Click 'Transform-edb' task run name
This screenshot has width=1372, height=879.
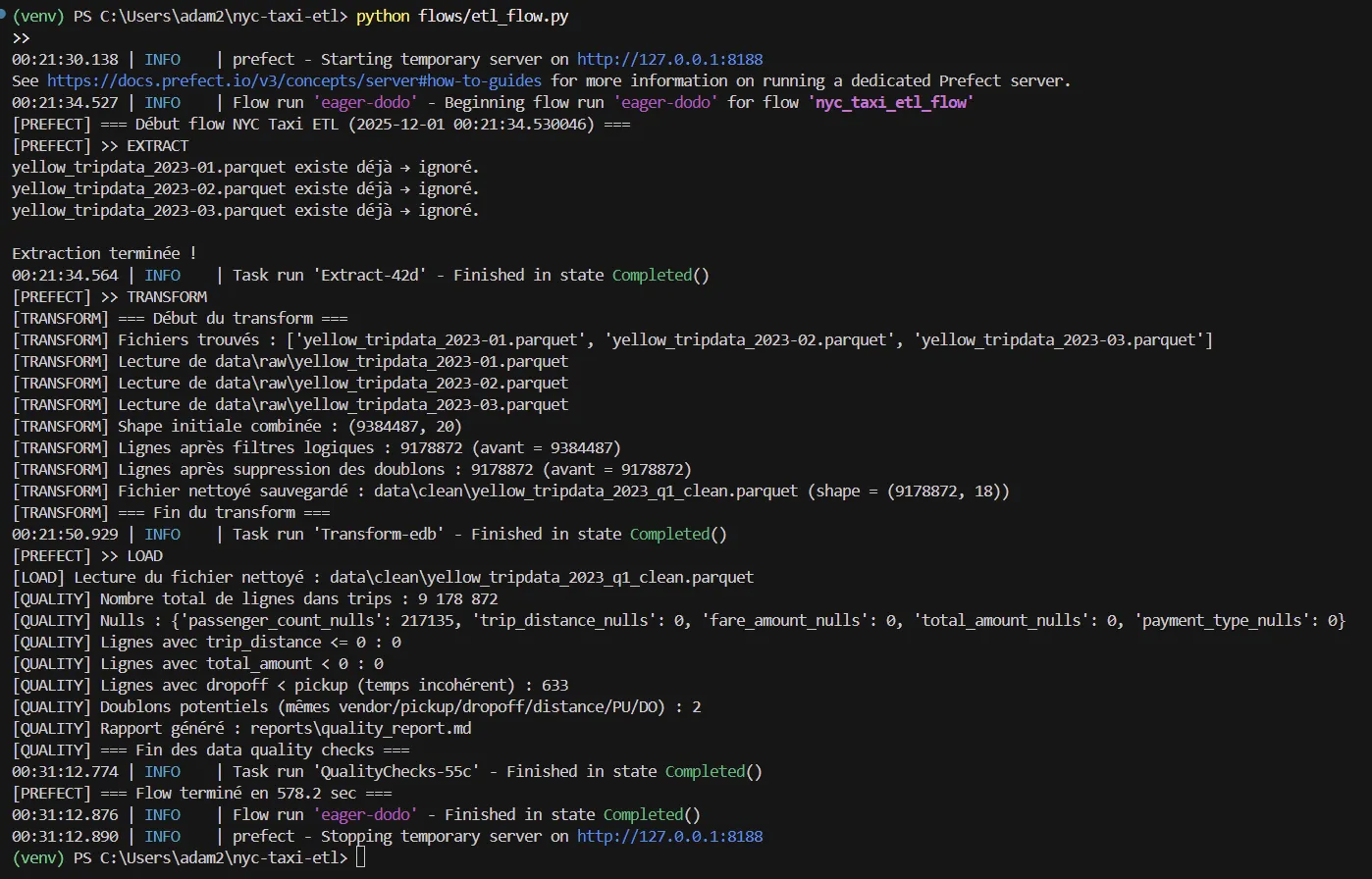click(379, 535)
